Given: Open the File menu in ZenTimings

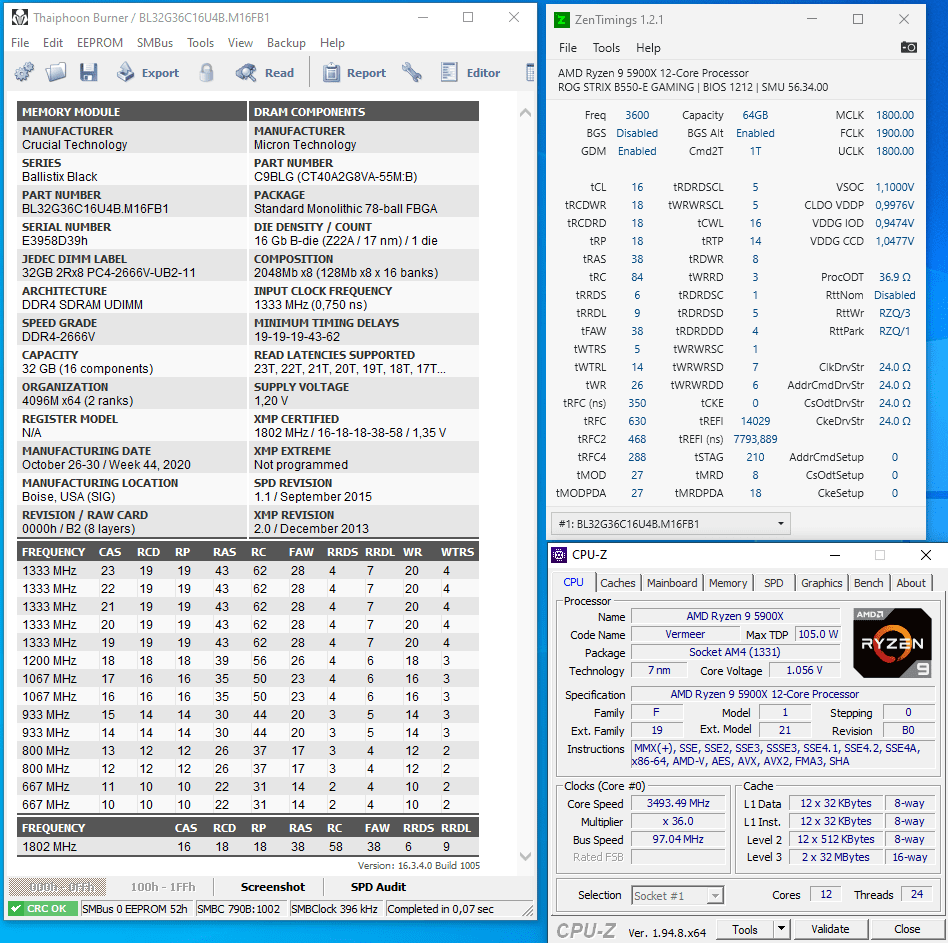Looking at the screenshot, I should pyautogui.click(x=568, y=48).
